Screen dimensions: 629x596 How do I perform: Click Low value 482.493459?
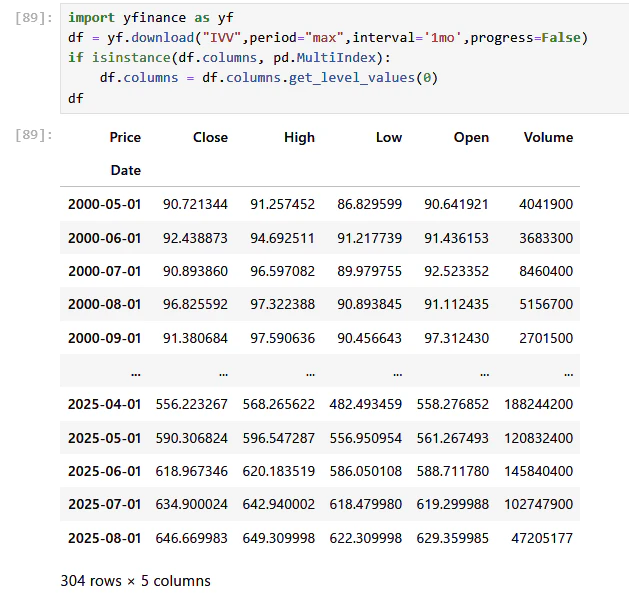coord(365,404)
